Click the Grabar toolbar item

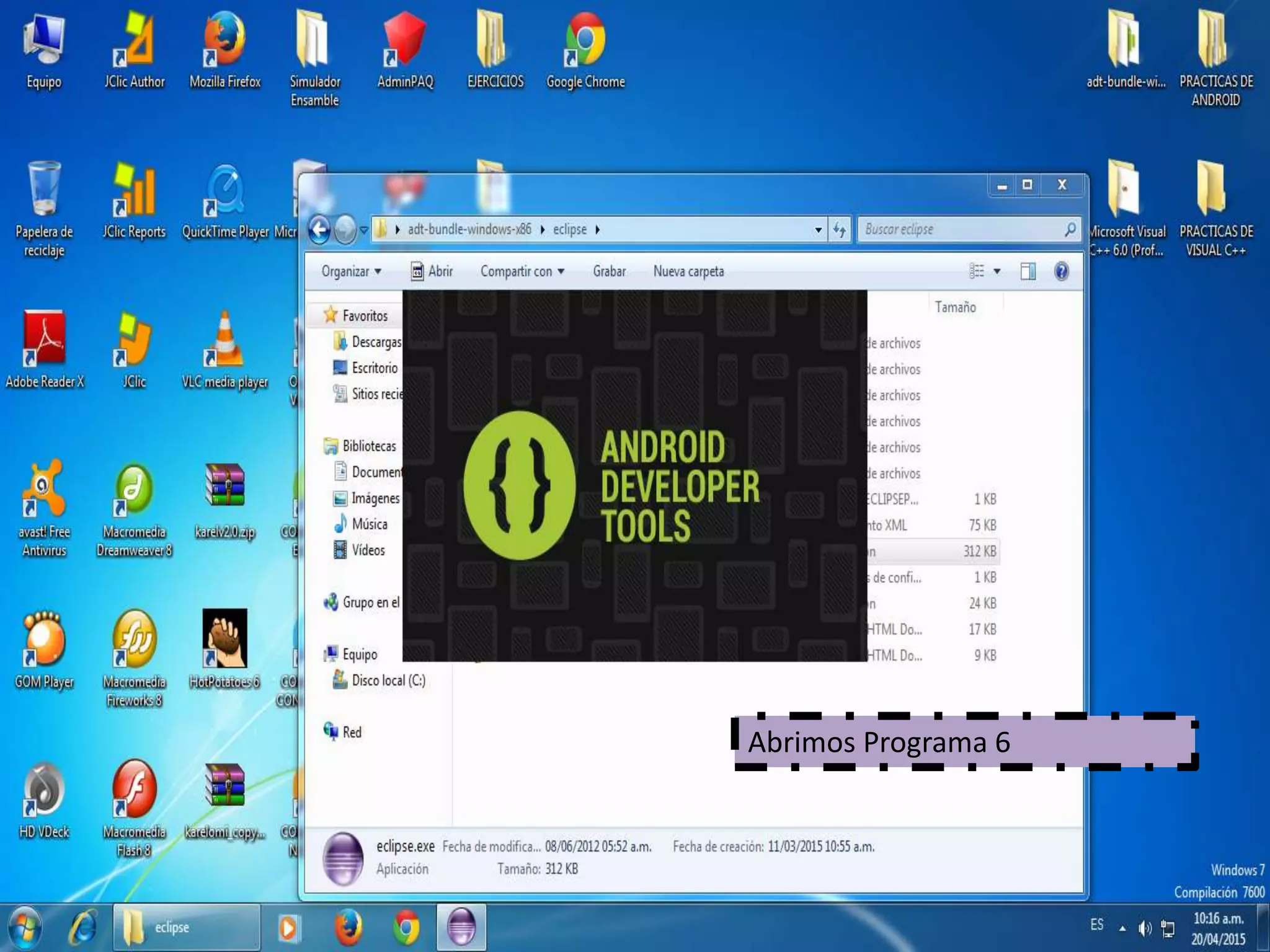coord(609,271)
